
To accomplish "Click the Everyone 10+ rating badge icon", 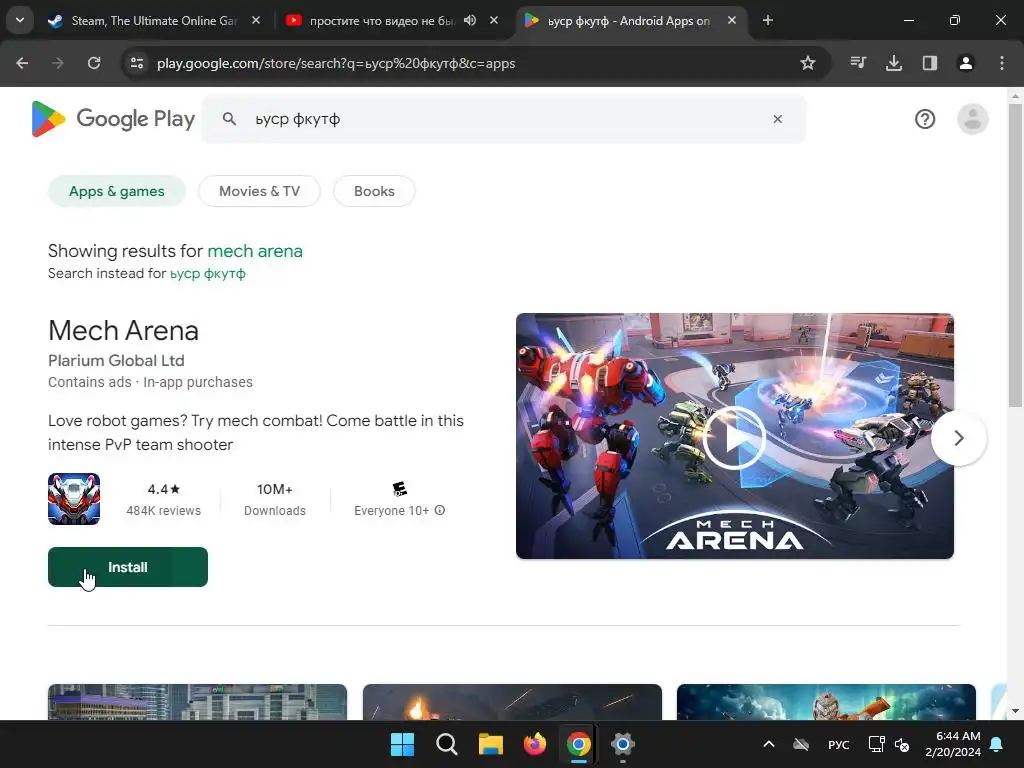I will (400, 488).
